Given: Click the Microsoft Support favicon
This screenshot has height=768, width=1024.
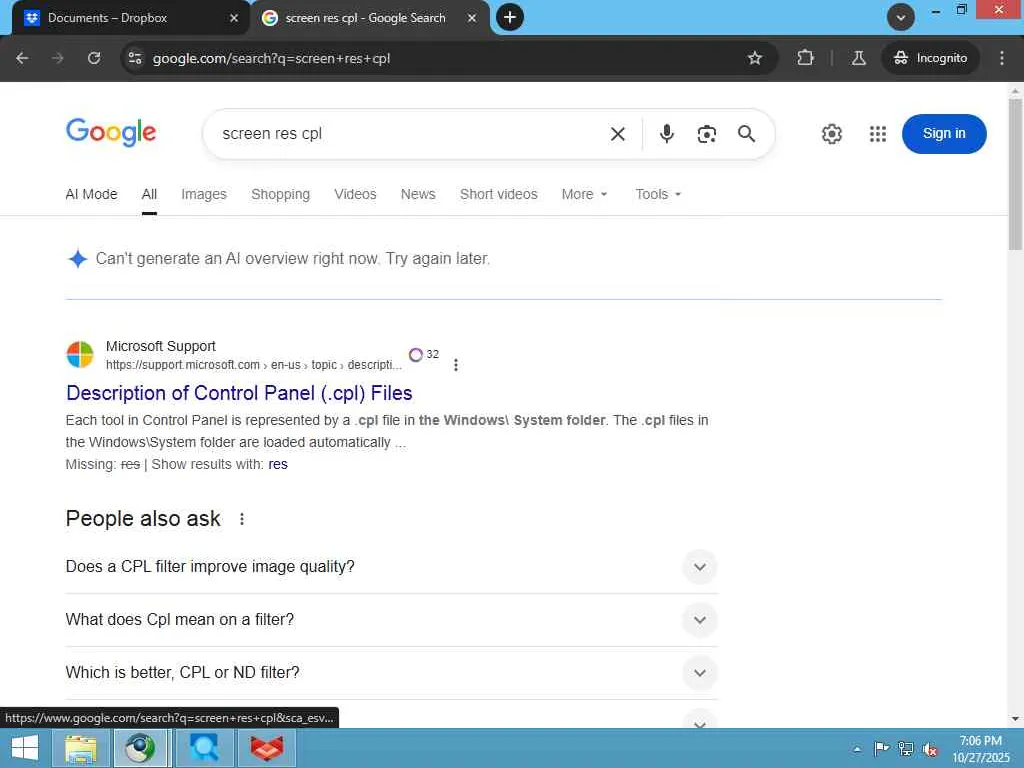Looking at the screenshot, I should pos(80,355).
